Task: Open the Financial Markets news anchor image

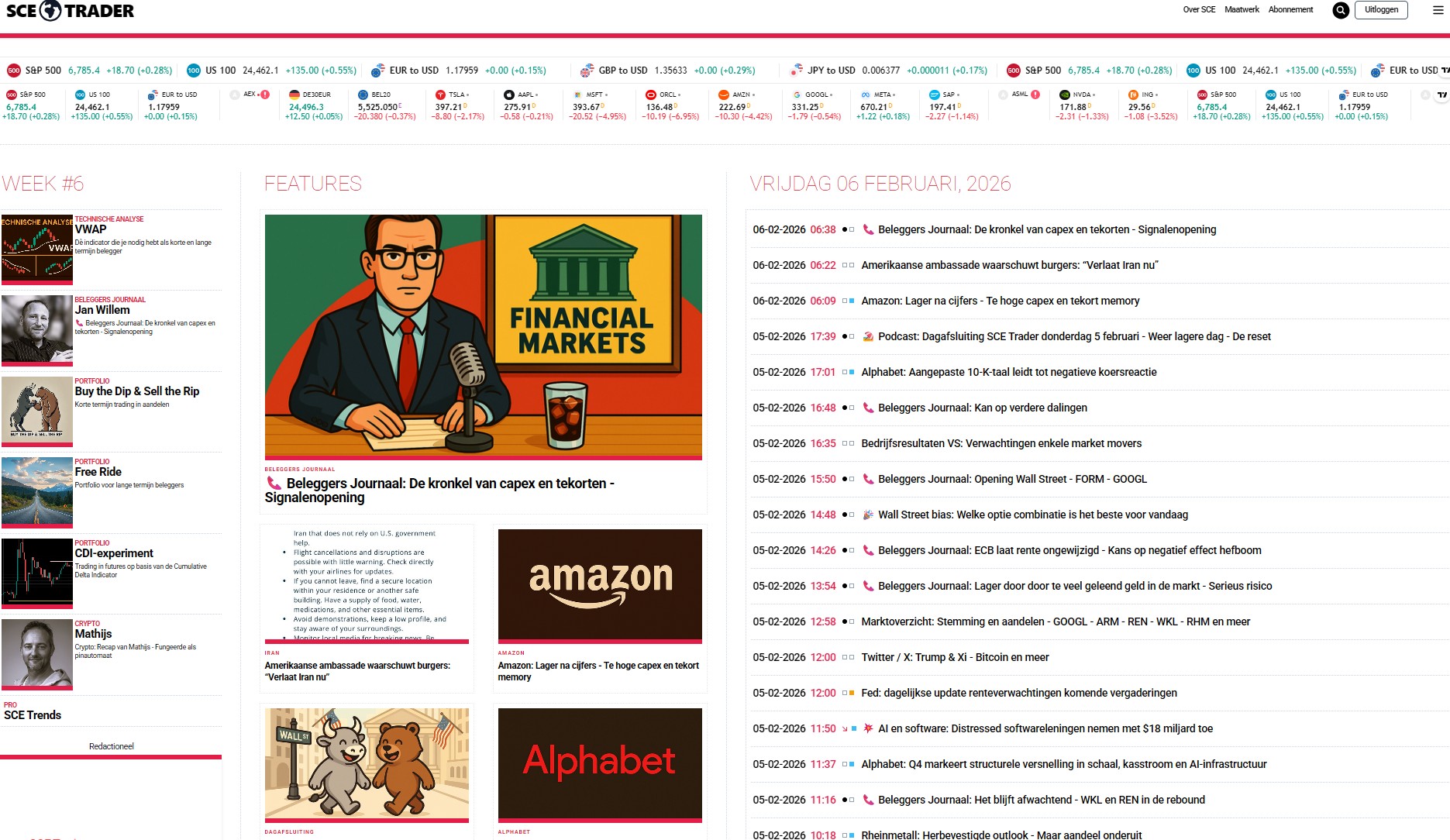Action: 484,337
